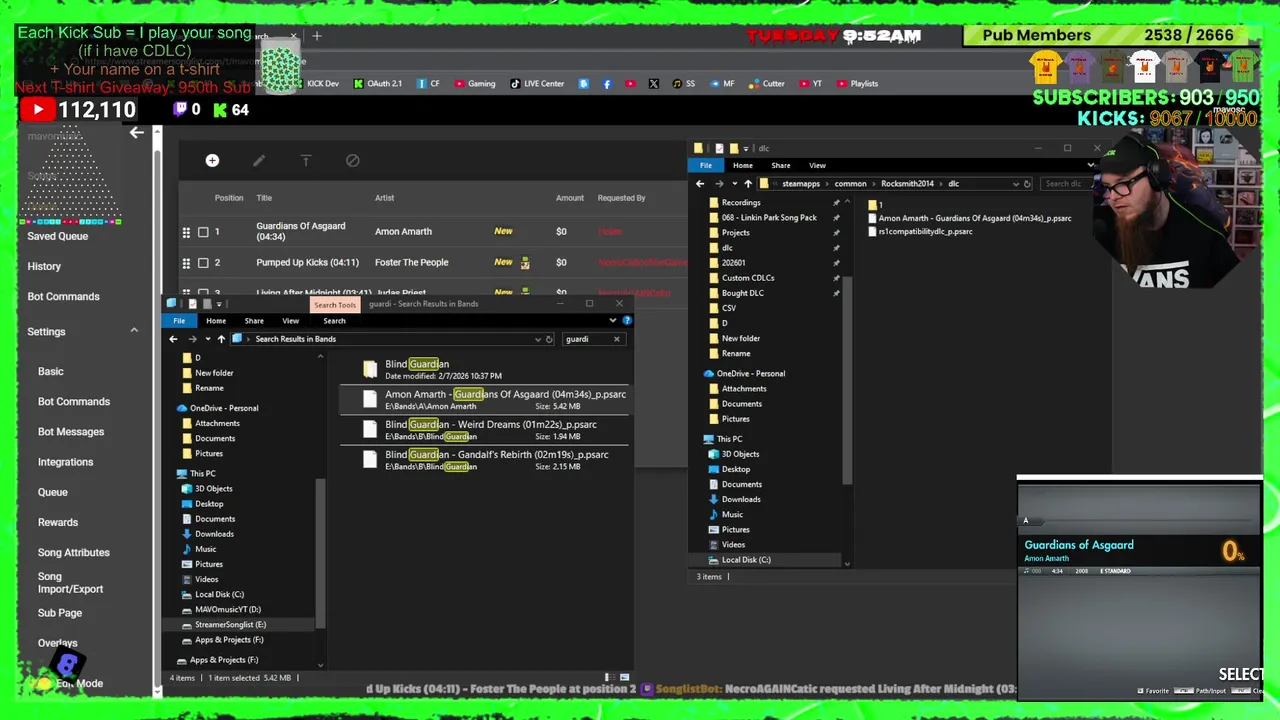
Task: Click the Search dlc input field
Action: [x=1066, y=184]
